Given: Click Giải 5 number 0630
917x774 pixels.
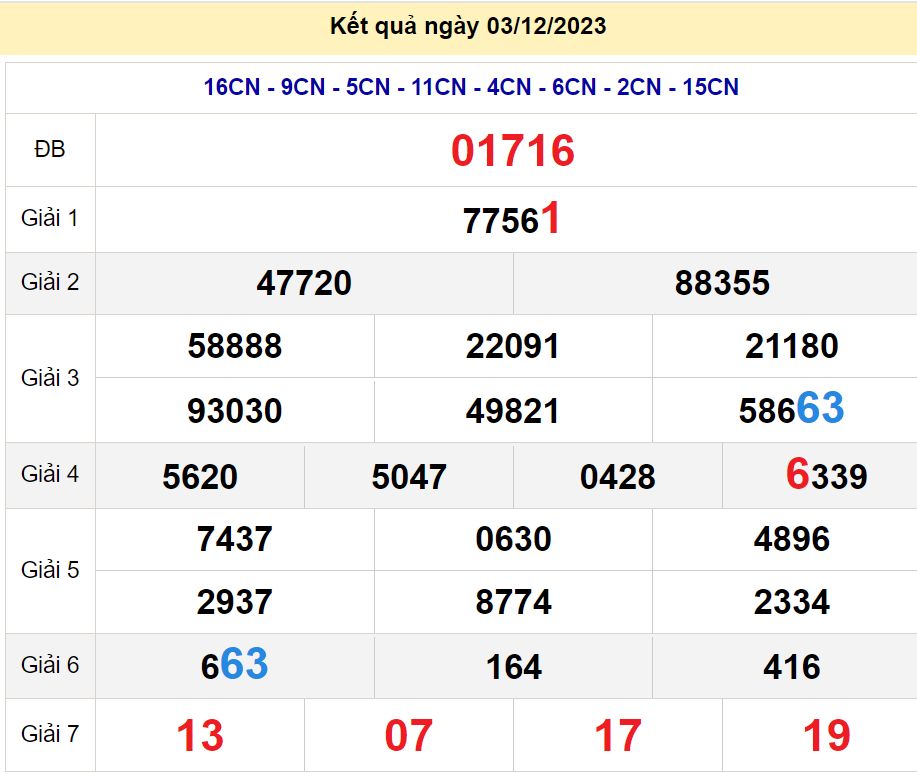Looking at the screenshot, I should 513,540.
